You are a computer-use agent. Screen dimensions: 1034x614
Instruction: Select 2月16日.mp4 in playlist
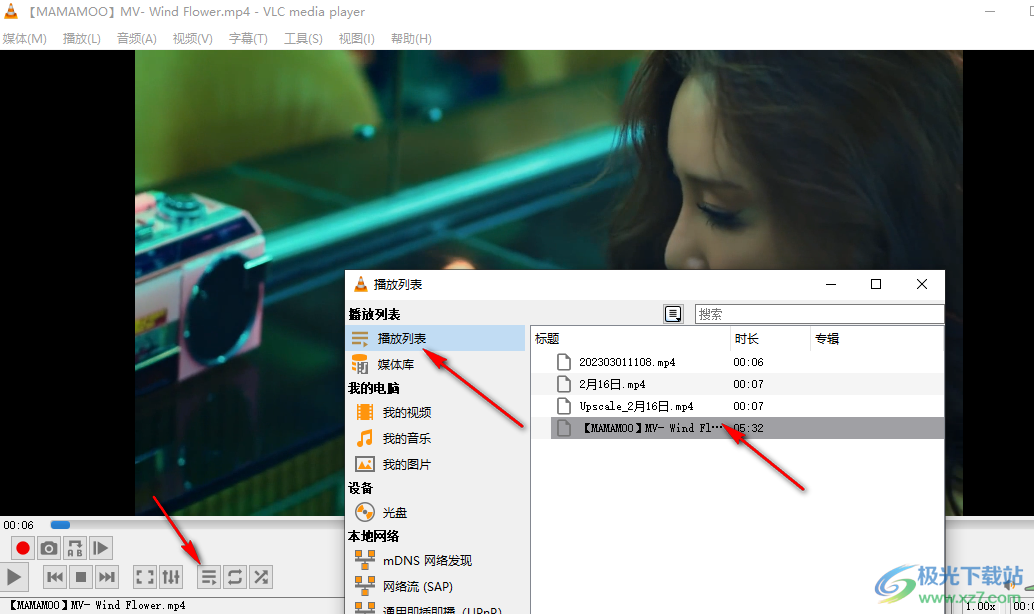click(x=612, y=384)
